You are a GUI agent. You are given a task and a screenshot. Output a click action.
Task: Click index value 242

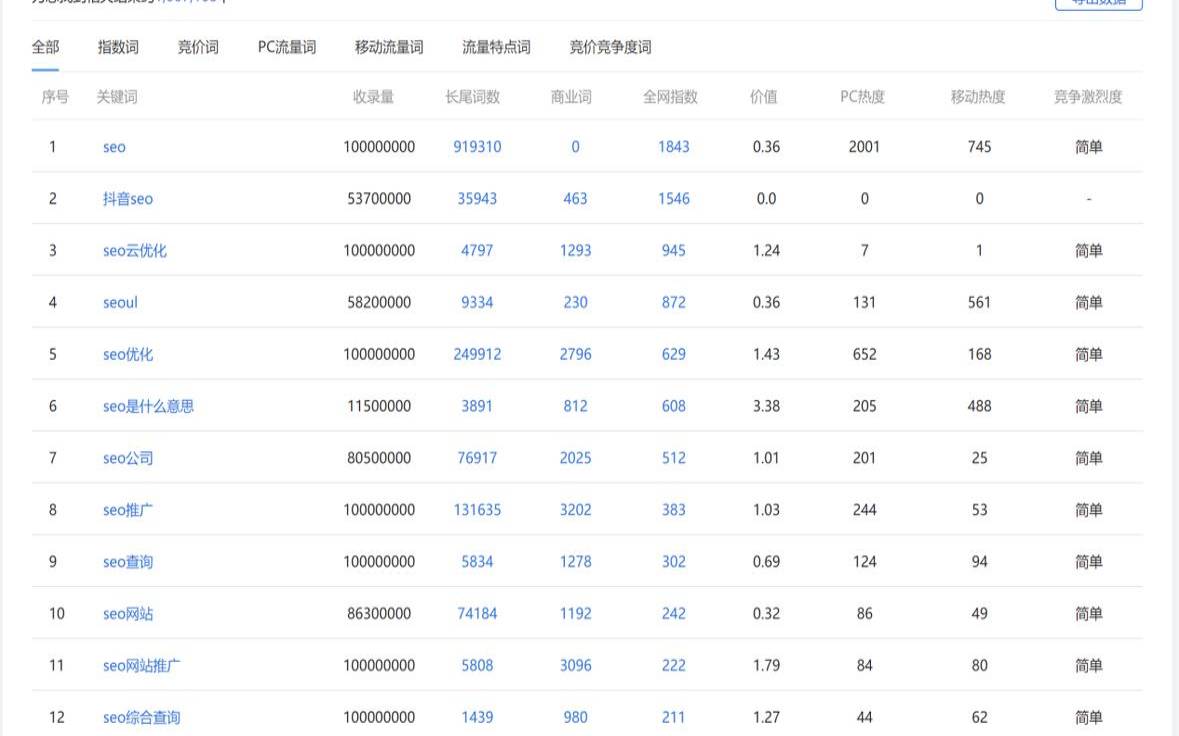(x=674, y=614)
